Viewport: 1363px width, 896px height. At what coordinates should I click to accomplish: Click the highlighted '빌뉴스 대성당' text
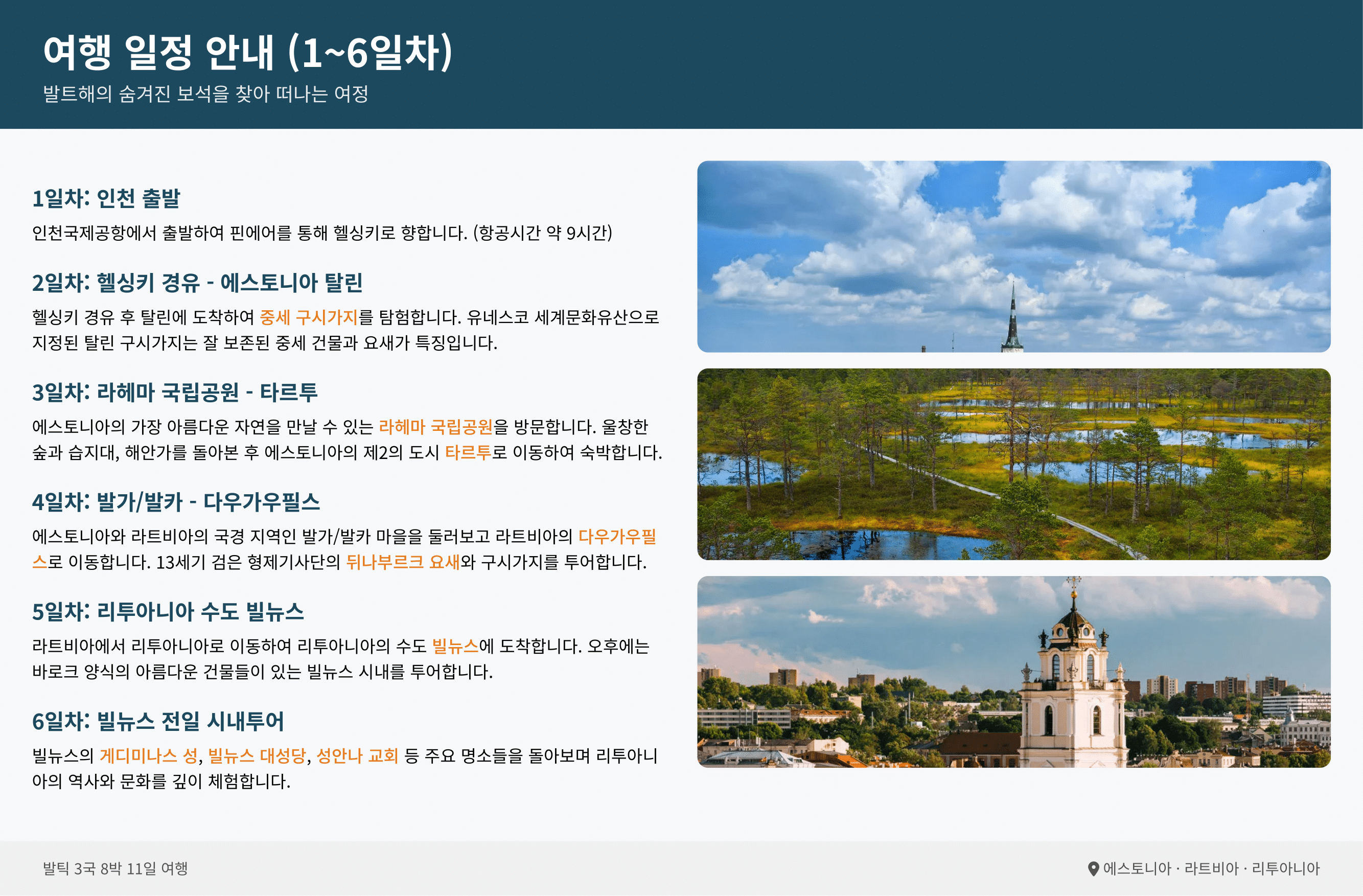click(x=257, y=755)
